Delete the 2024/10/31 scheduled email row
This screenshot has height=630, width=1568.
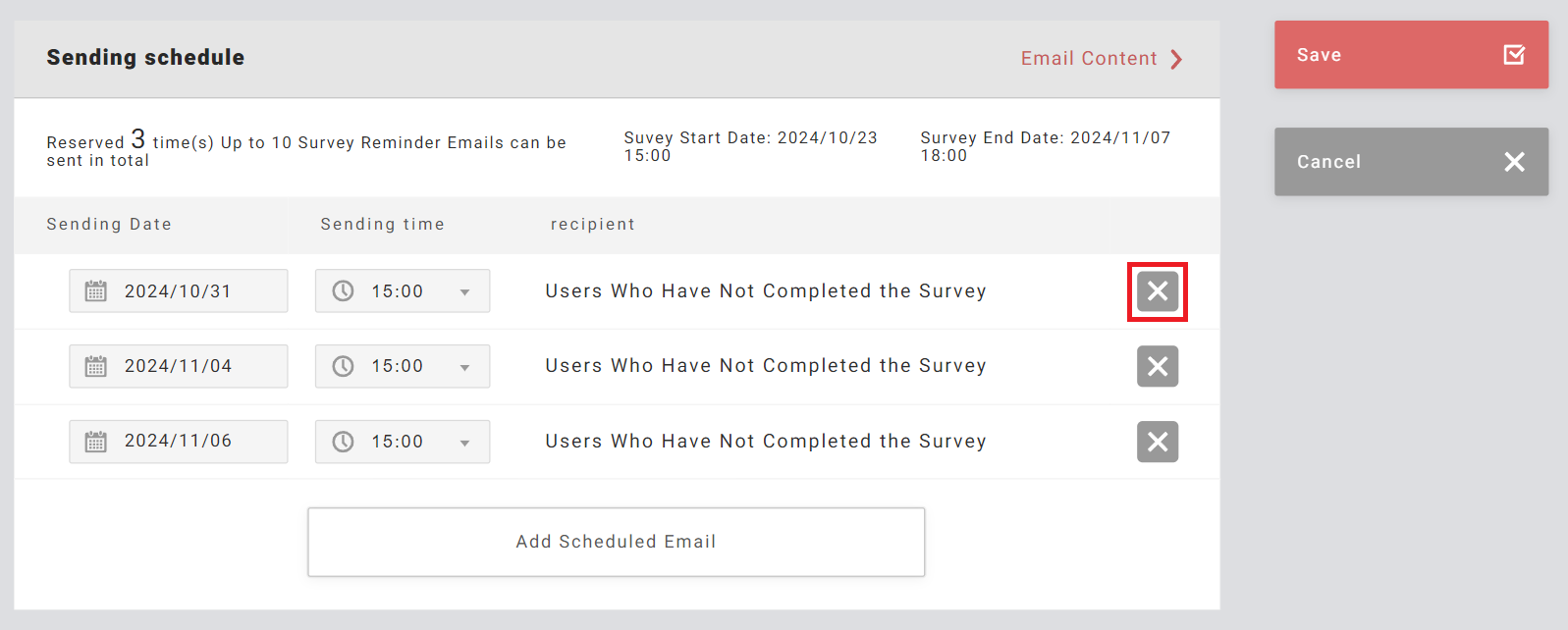pos(1158,291)
